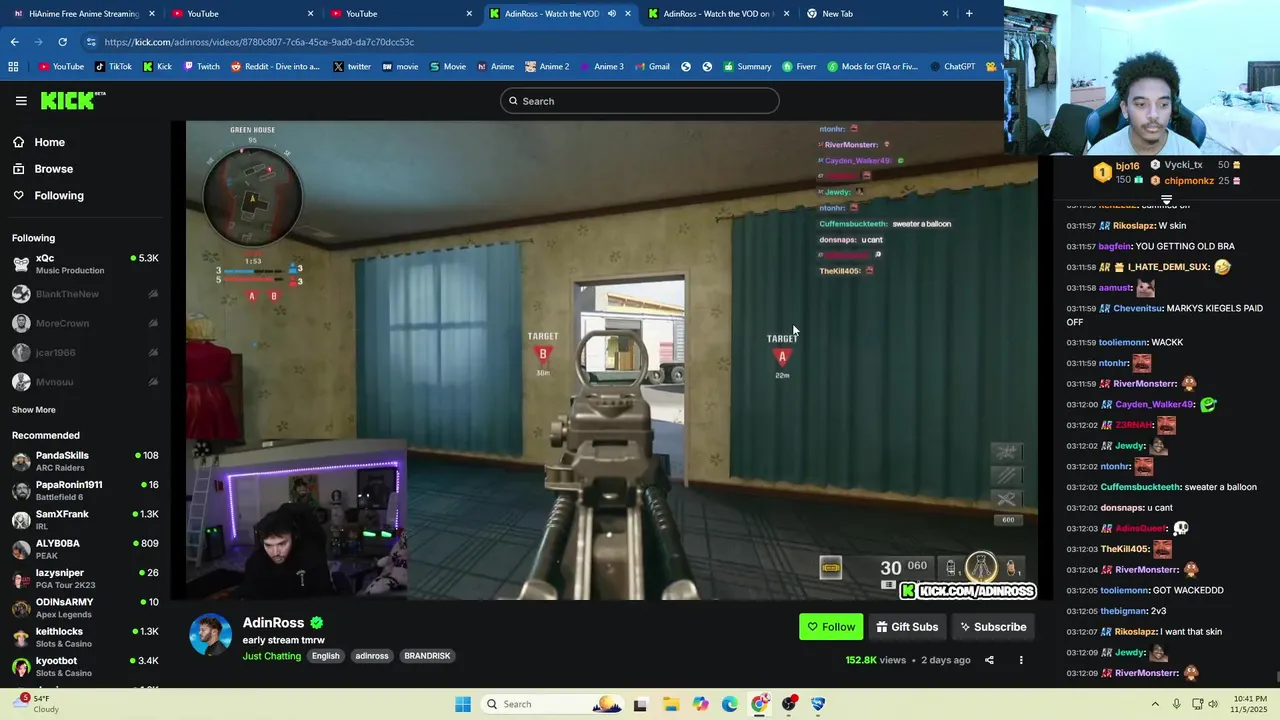Mute the active AdinRoss tab audio
The image size is (1280, 720).
click(x=612, y=14)
